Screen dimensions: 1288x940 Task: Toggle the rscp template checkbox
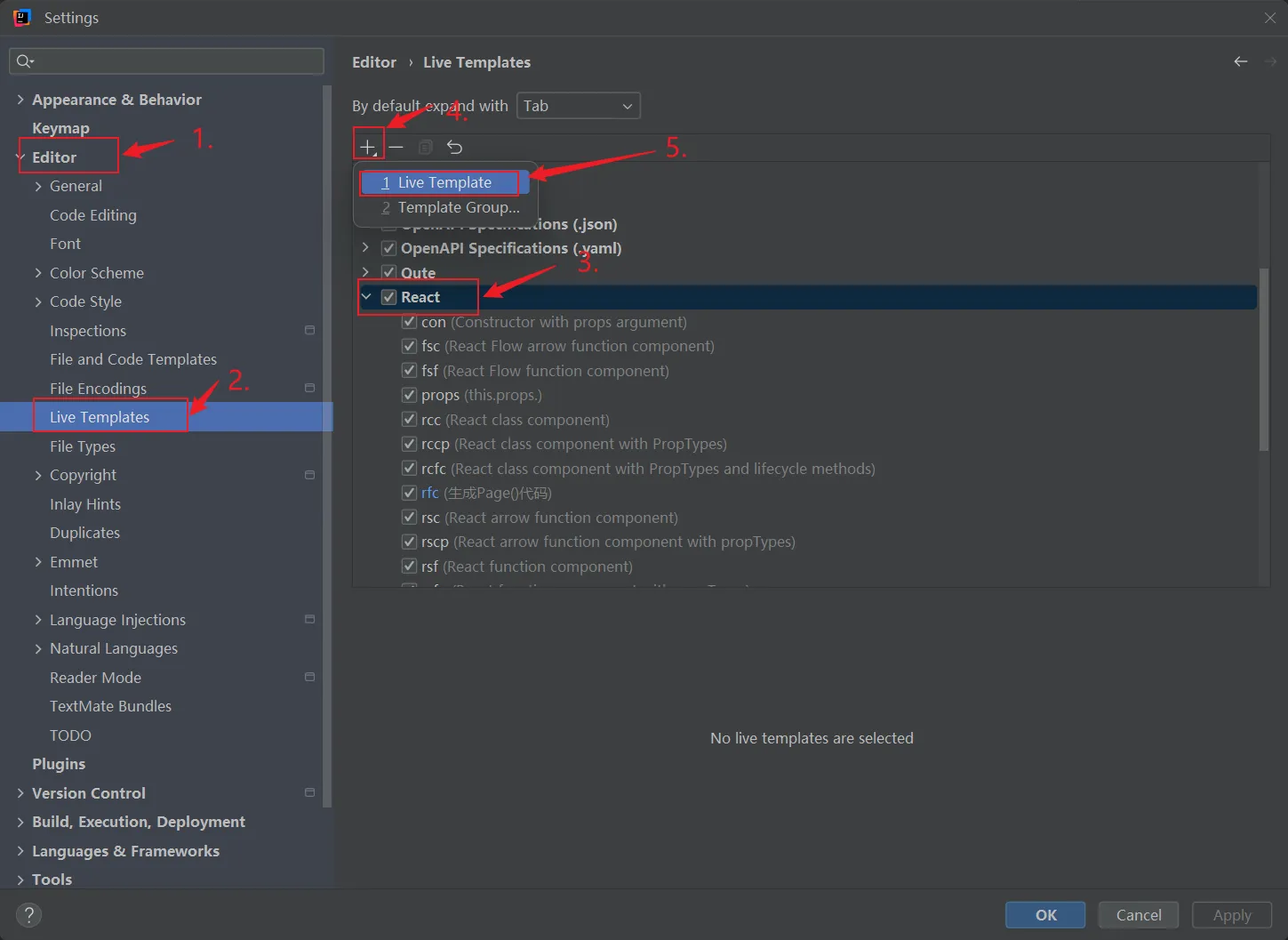(x=409, y=542)
